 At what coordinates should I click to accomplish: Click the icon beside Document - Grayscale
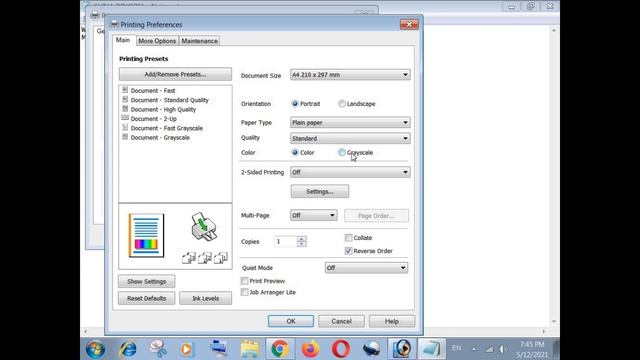(125, 137)
